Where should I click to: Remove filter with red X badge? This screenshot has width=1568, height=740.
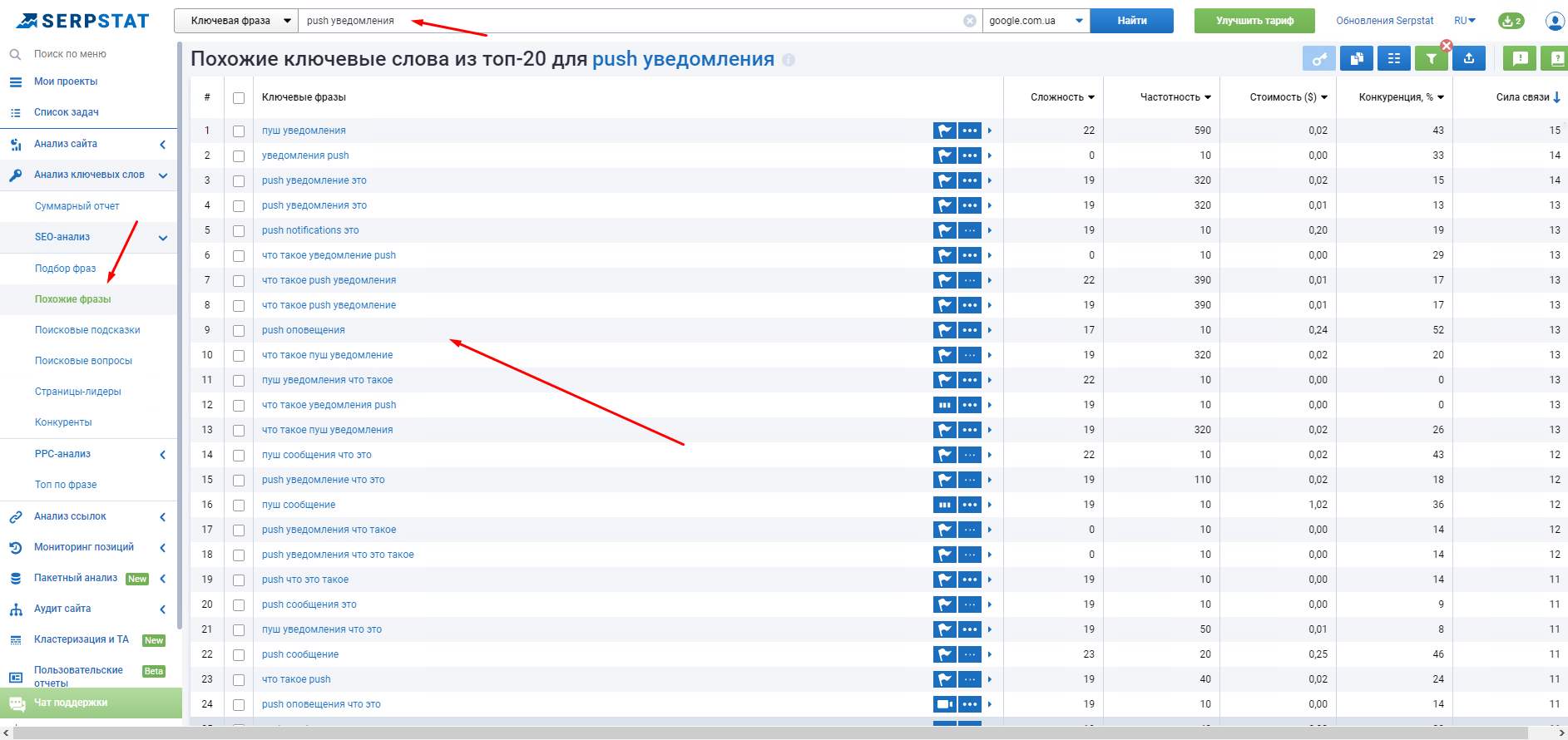point(1447,46)
